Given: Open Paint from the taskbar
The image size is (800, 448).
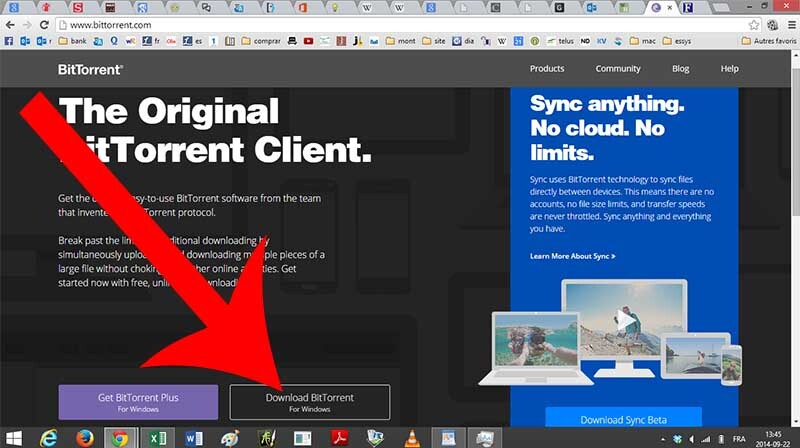Looking at the screenshot, I should tap(230, 438).
